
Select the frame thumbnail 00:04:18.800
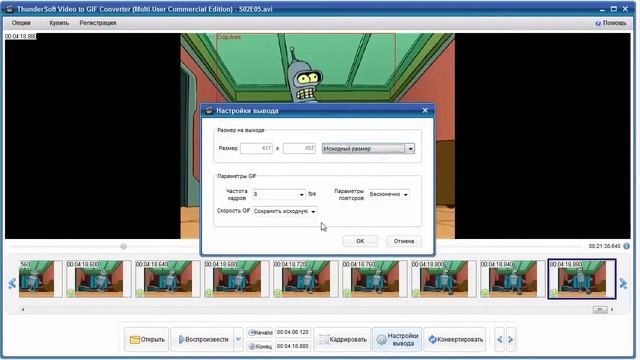pos(443,279)
